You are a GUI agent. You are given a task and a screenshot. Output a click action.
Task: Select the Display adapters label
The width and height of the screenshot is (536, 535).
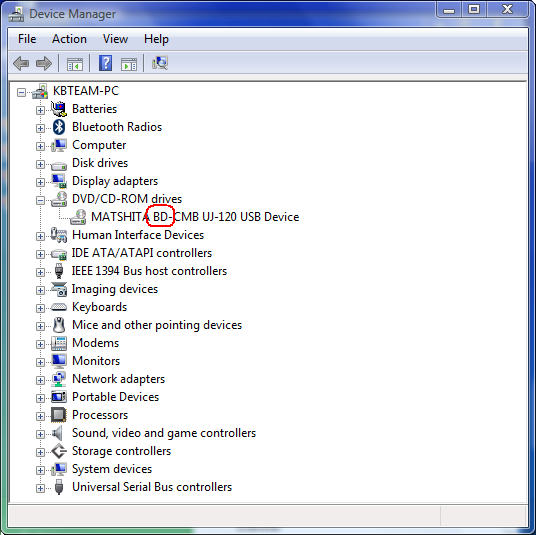pos(115,181)
